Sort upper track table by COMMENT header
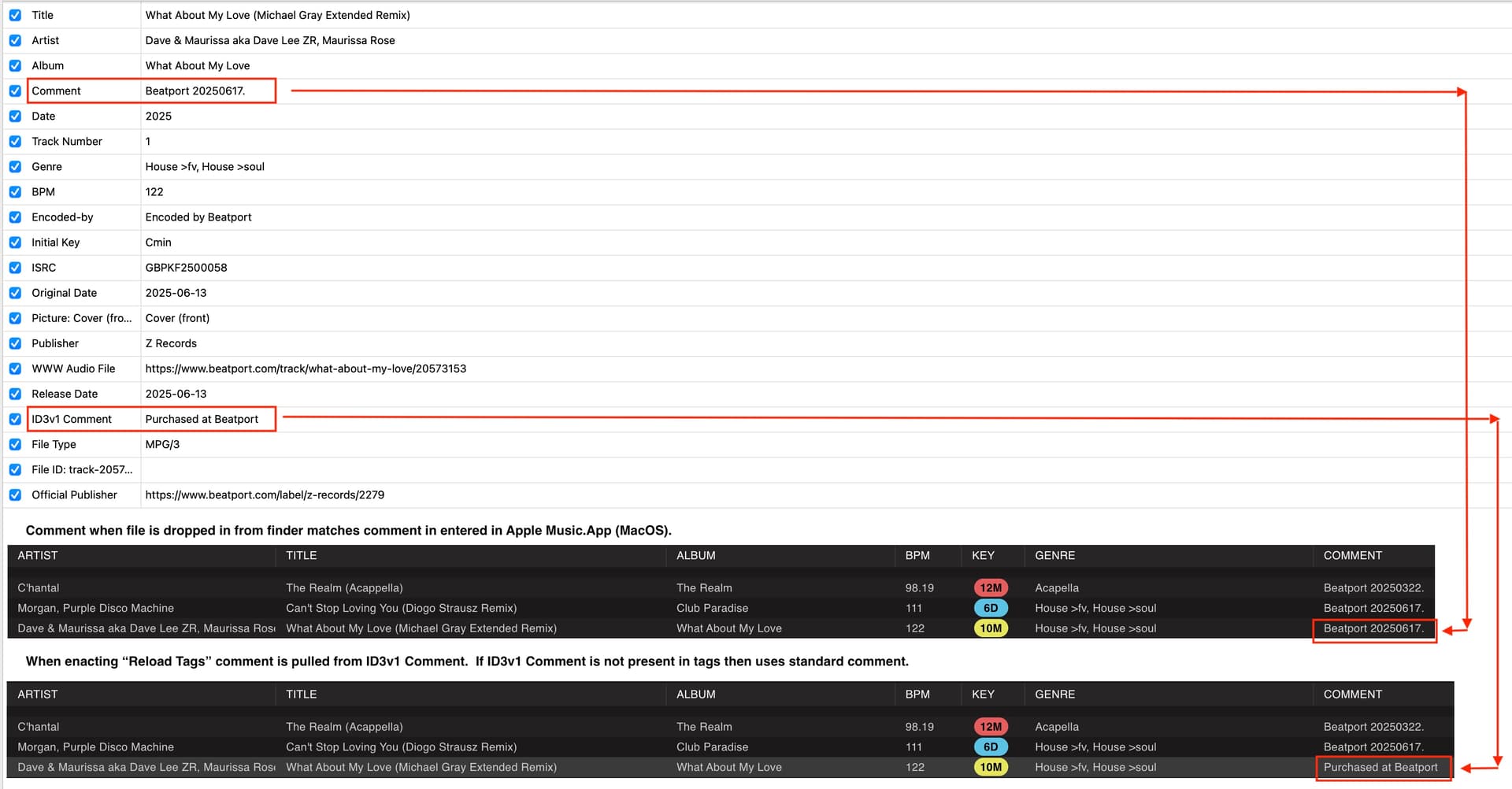The height and width of the screenshot is (789, 1512). (x=1353, y=555)
